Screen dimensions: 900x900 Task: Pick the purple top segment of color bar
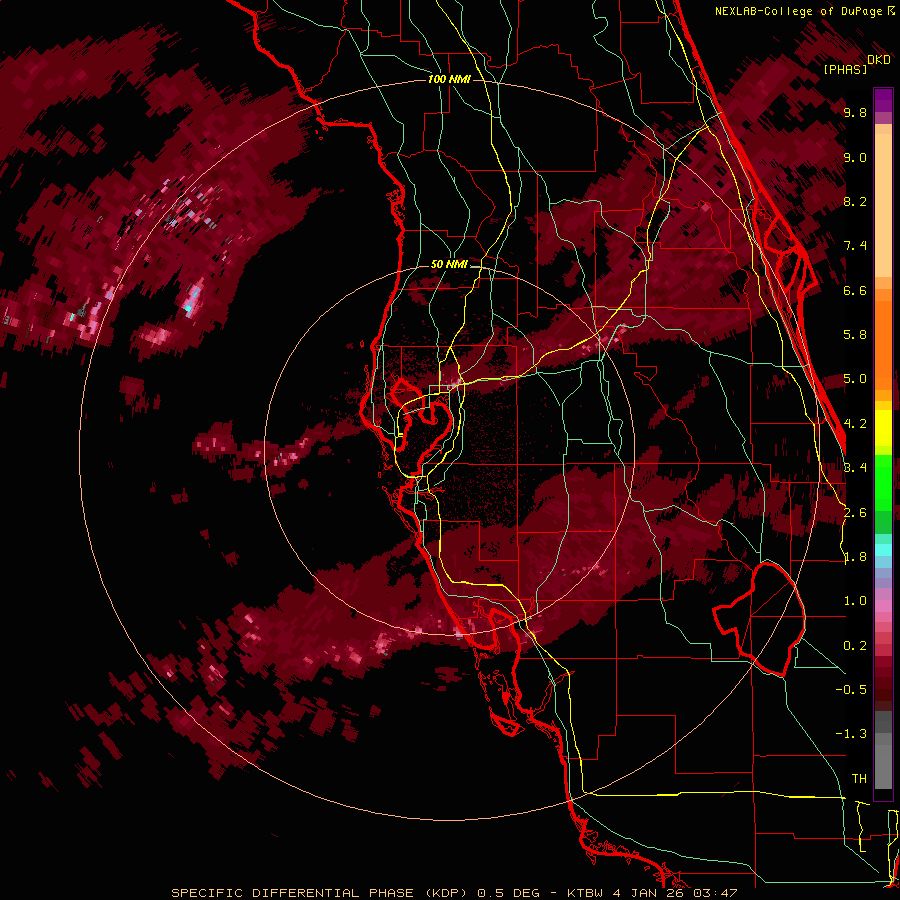pyautogui.click(x=883, y=100)
